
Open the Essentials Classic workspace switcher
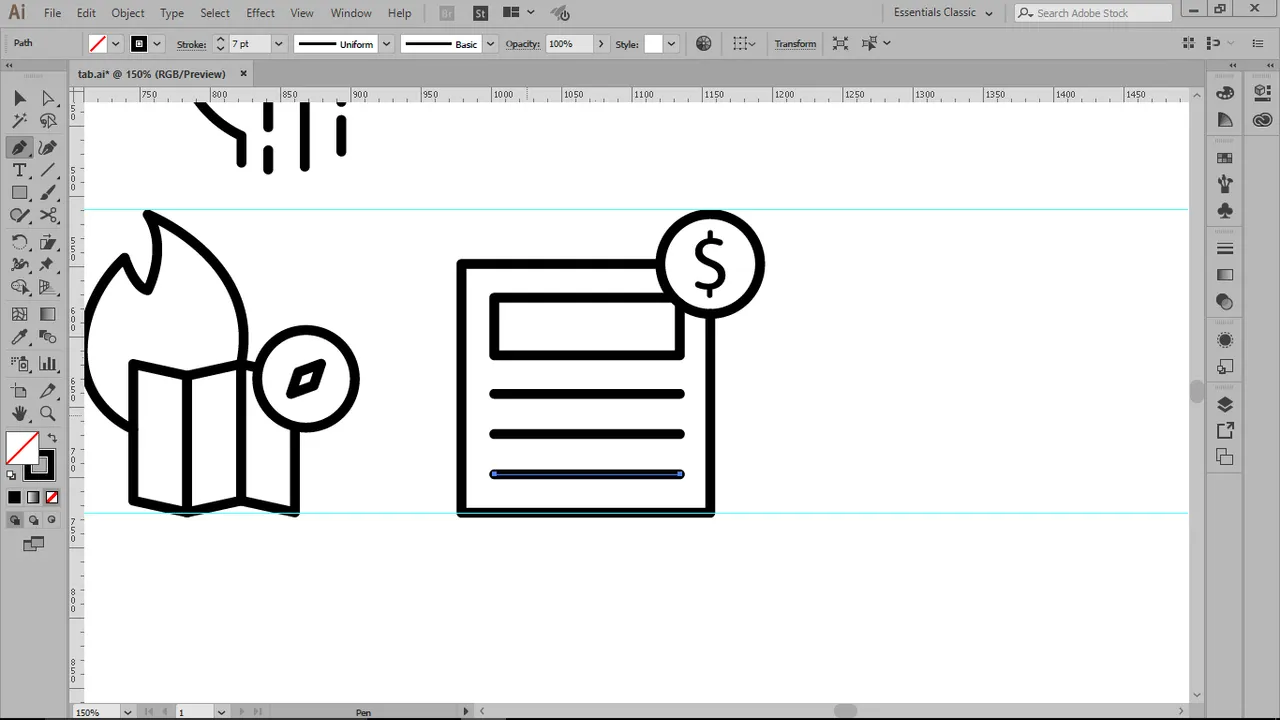(x=943, y=13)
